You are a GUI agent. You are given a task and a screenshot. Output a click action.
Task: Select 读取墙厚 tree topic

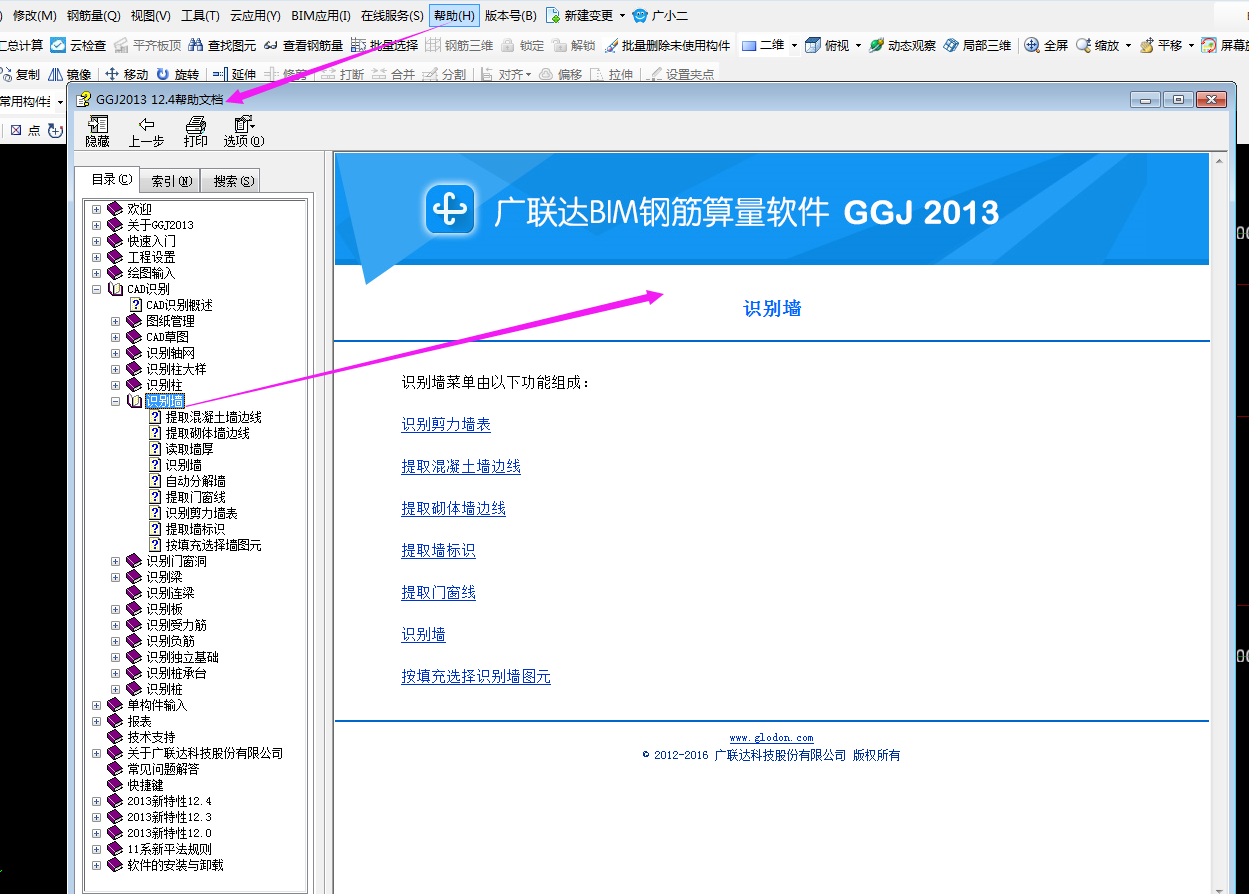[x=189, y=449]
